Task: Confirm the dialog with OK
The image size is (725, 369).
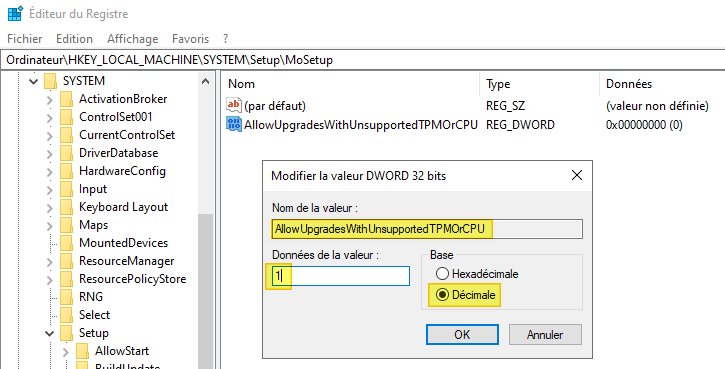Action: click(x=462, y=334)
